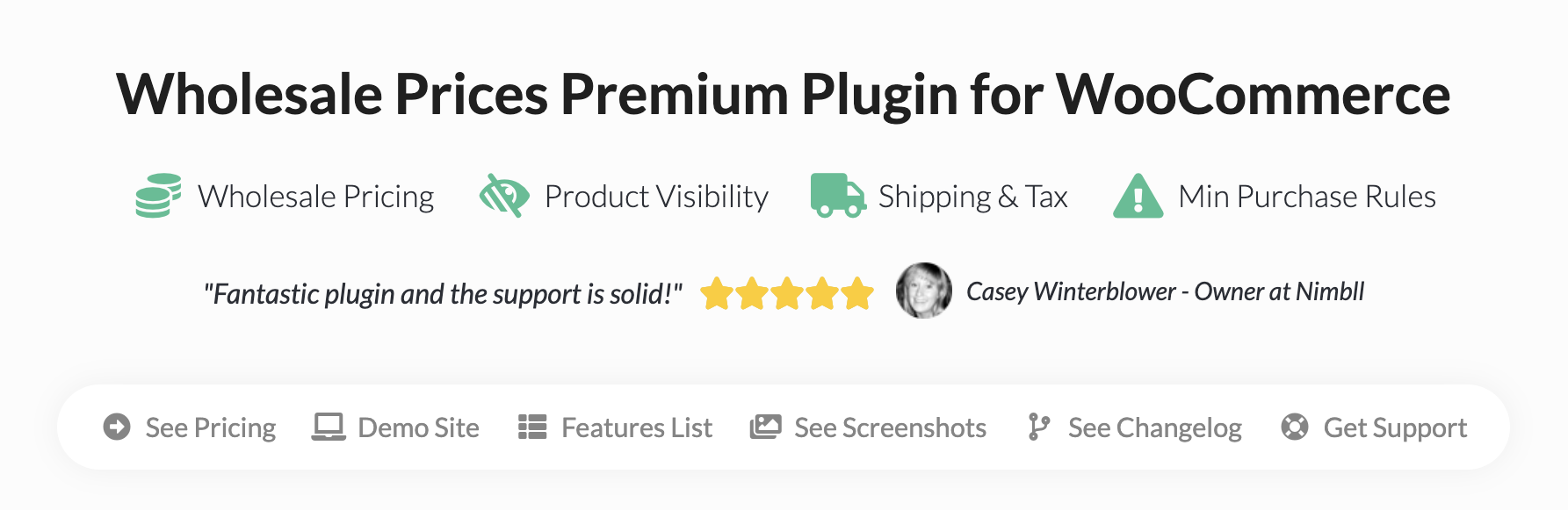Open the See Changelog link

click(1154, 427)
